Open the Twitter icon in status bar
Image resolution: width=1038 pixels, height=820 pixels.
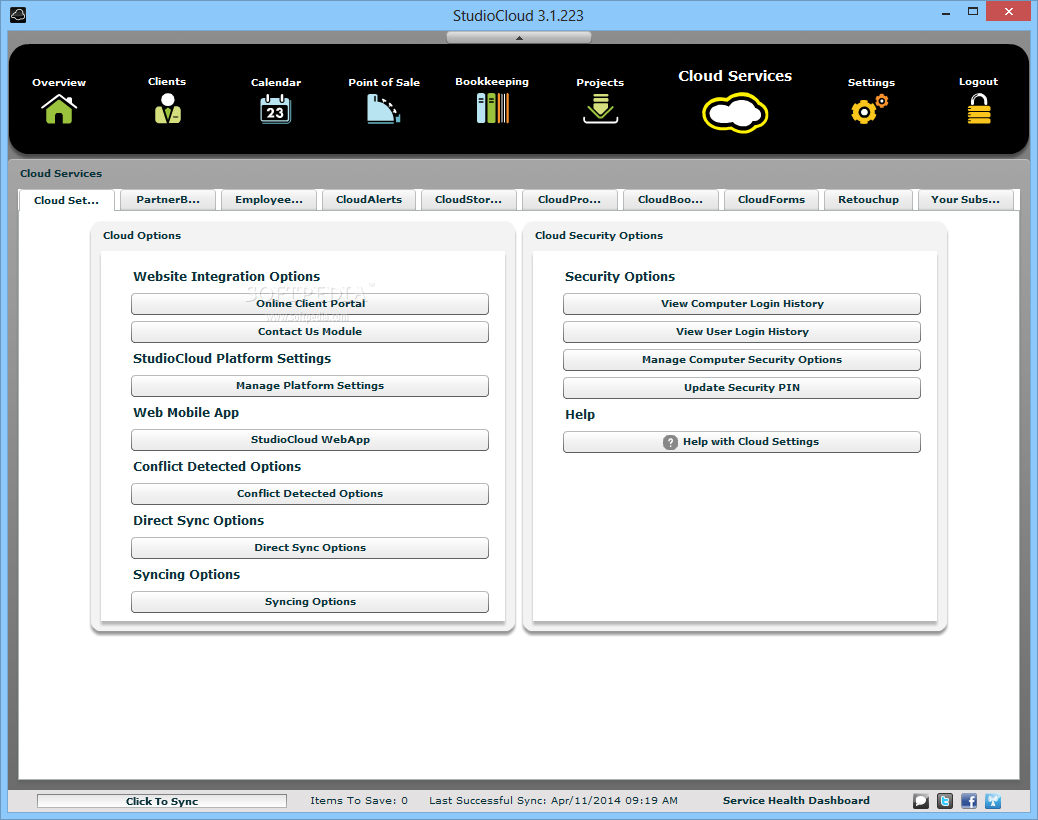tap(945, 801)
